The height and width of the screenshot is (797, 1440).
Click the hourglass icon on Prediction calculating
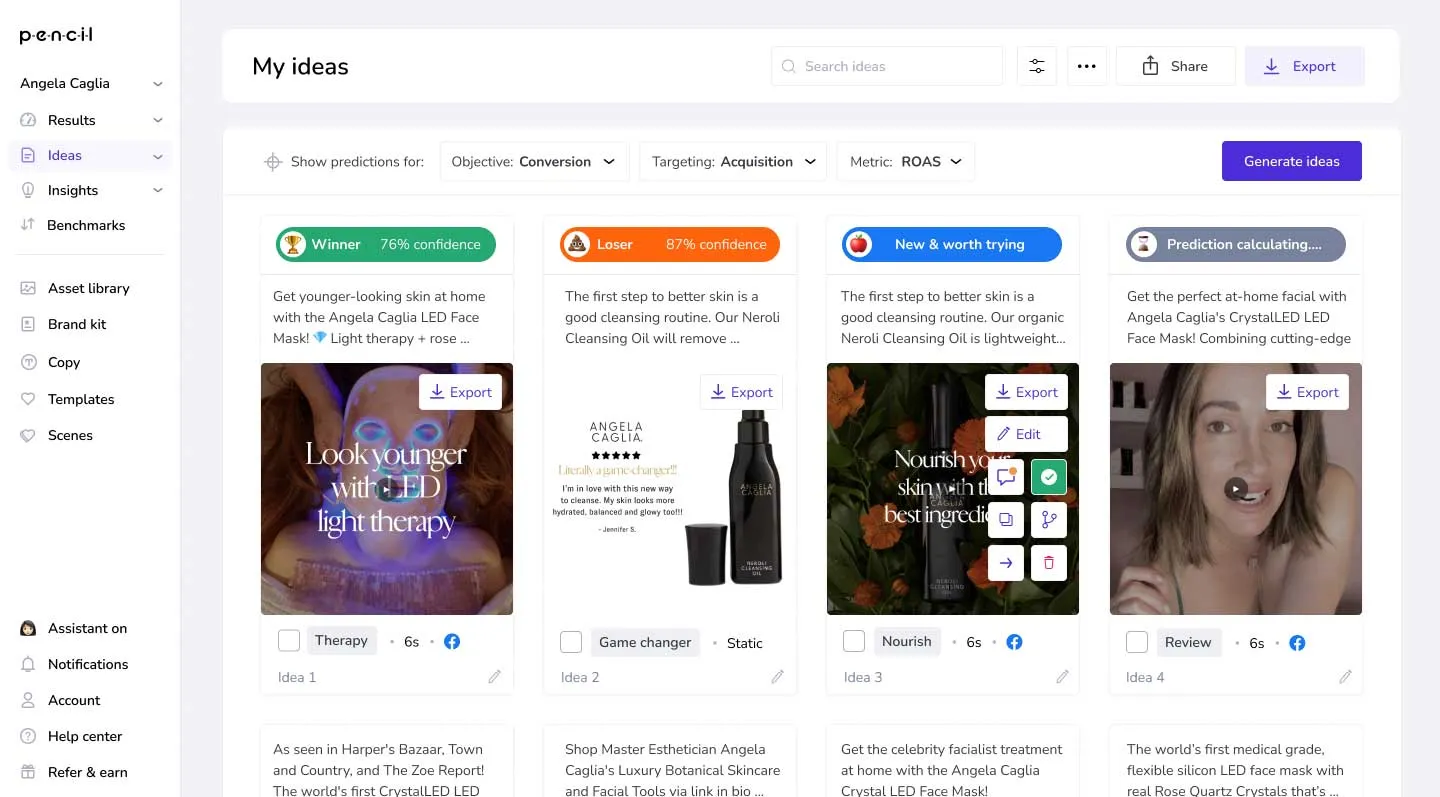click(1144, 244)
